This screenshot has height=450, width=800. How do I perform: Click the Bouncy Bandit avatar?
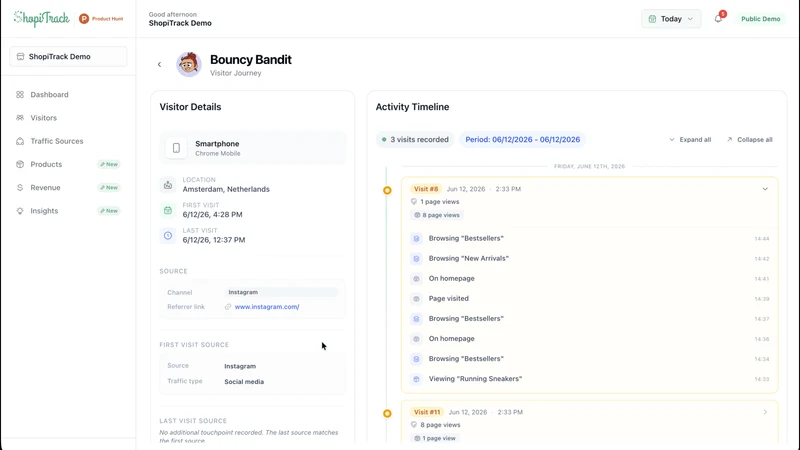click(189, 64)
